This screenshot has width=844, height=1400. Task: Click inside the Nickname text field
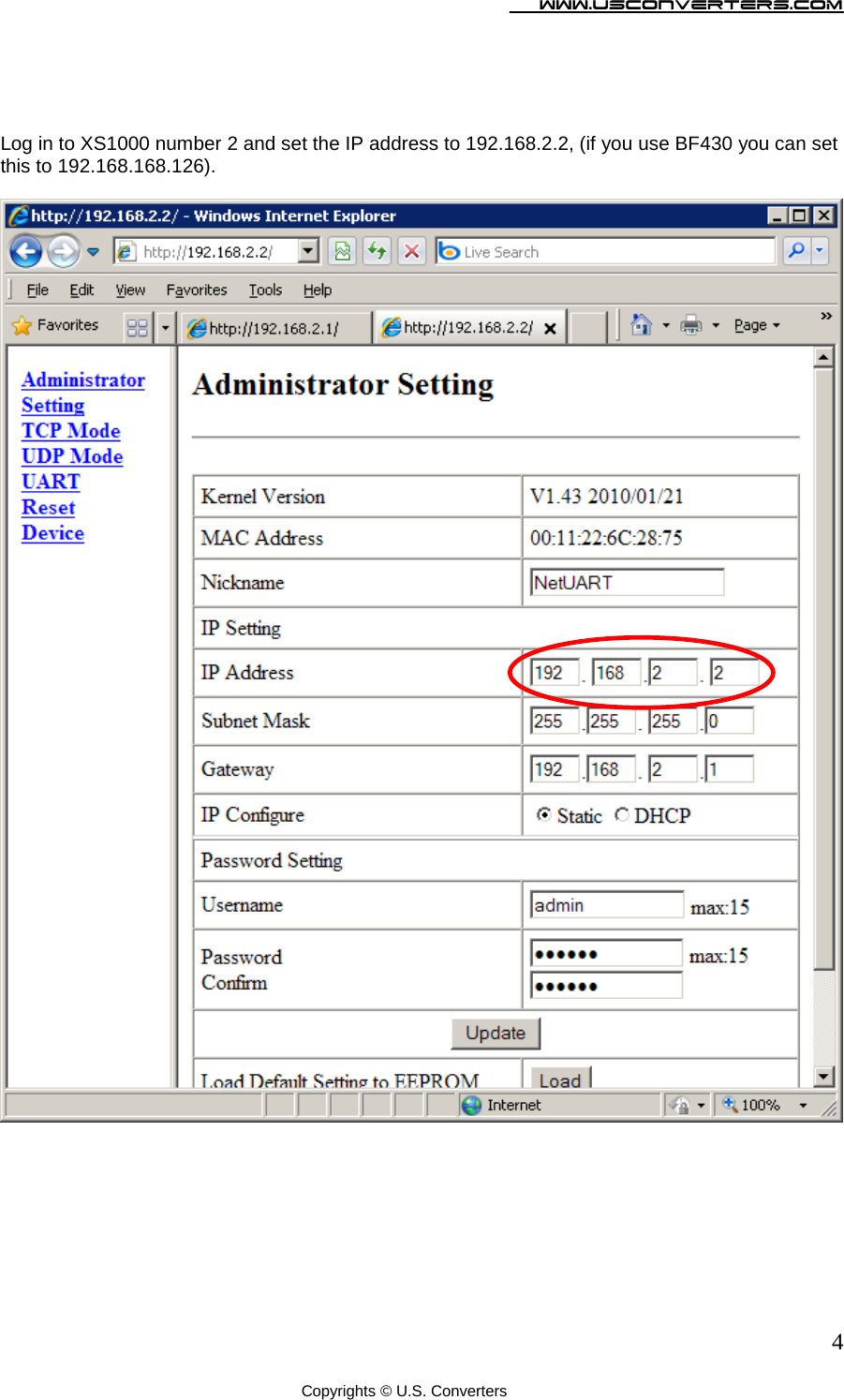(x=626, y=582)
